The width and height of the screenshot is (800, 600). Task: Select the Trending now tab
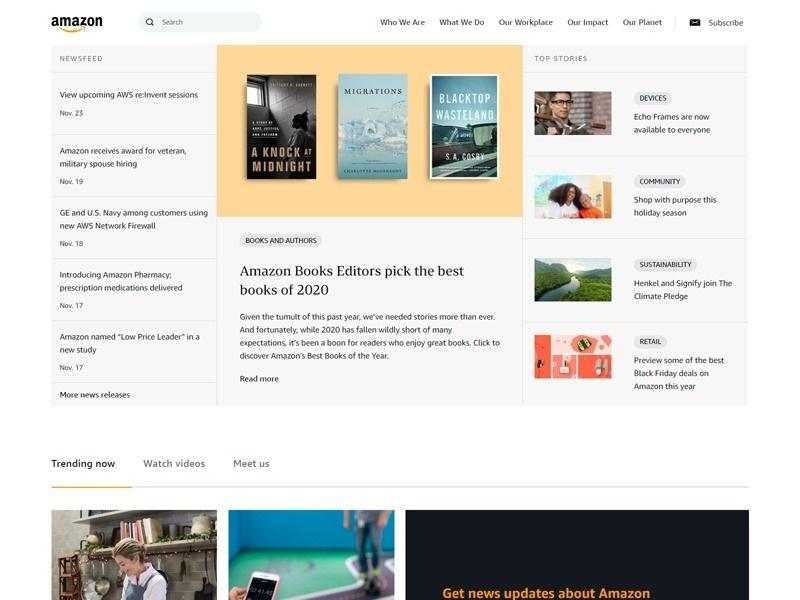point(83,463)
